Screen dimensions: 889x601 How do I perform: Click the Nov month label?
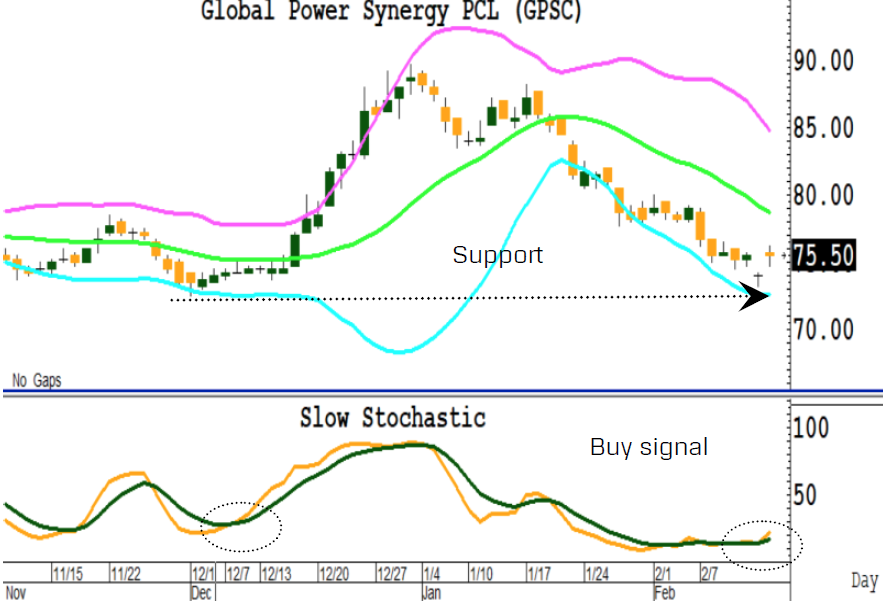tap(15, 593)
